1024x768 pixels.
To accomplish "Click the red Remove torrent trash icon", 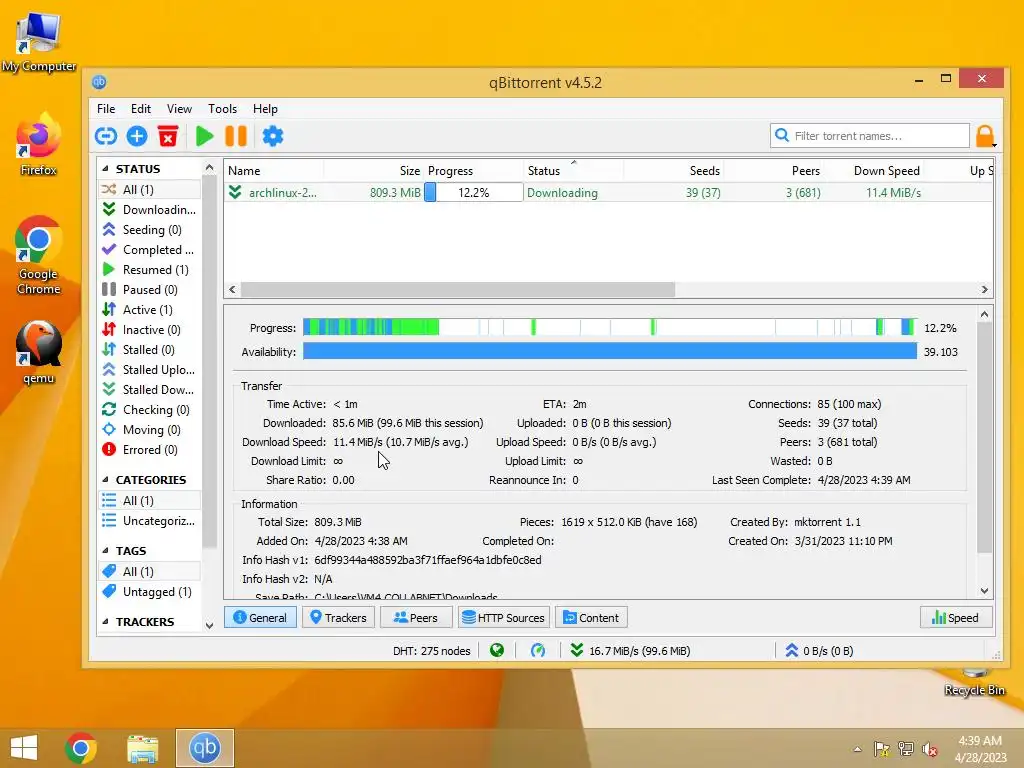I will pyautogui.click(x=168, y=136).
